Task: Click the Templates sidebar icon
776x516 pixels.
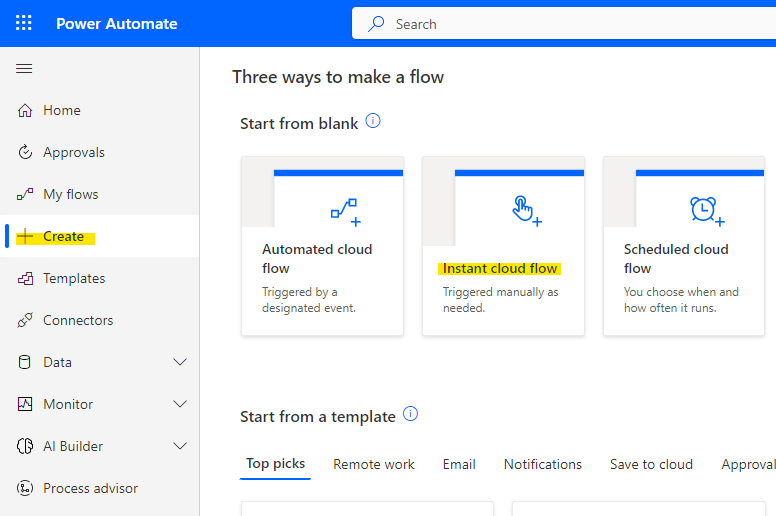Action: pyautogui.click(x=25, y=279)
